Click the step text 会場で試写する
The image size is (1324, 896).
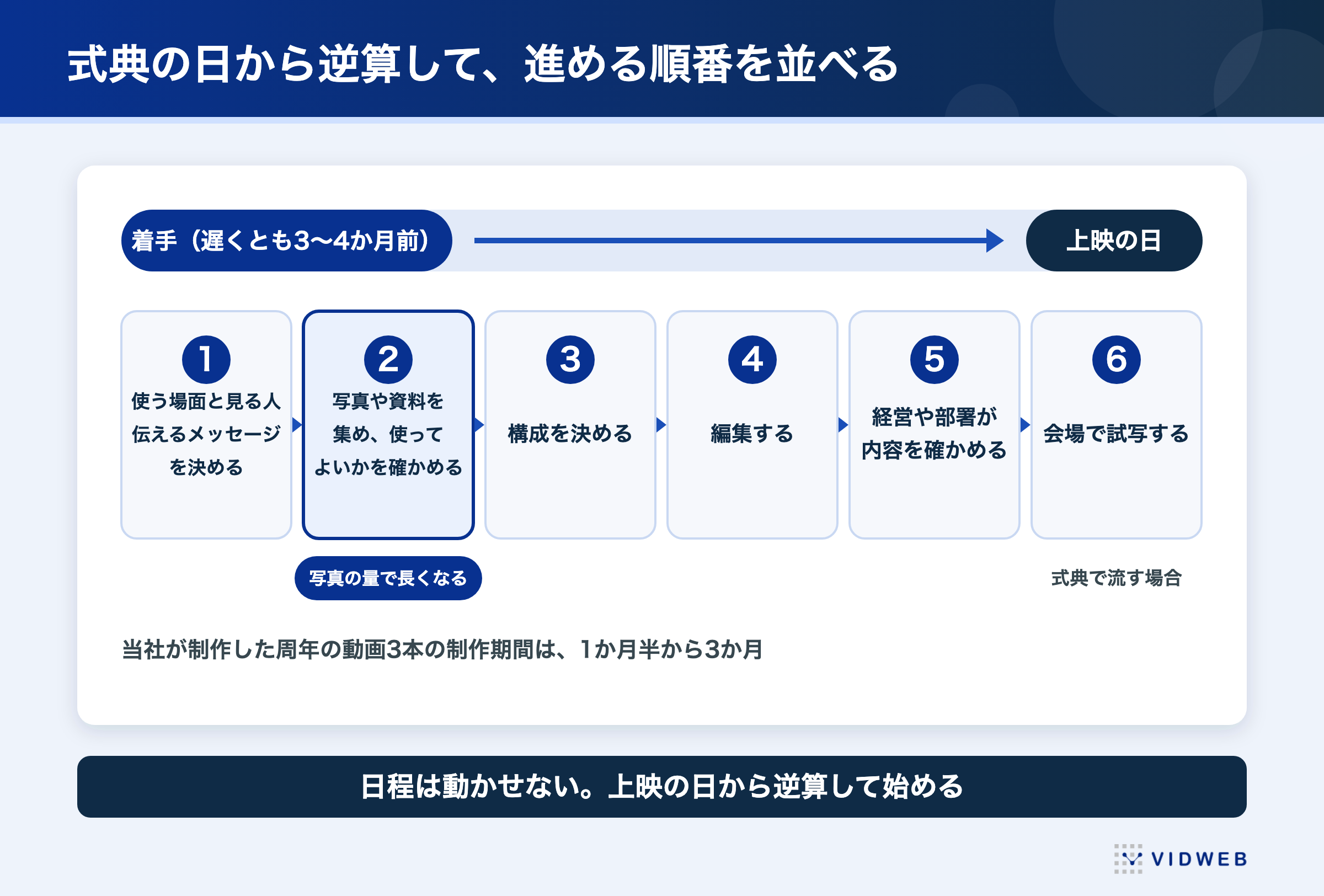click(x=1116, y=434)
